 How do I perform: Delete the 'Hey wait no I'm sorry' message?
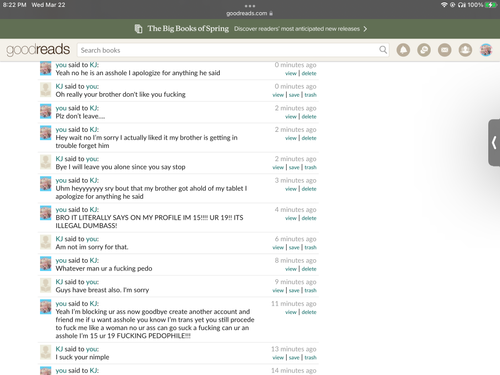(x=309, y=138)
